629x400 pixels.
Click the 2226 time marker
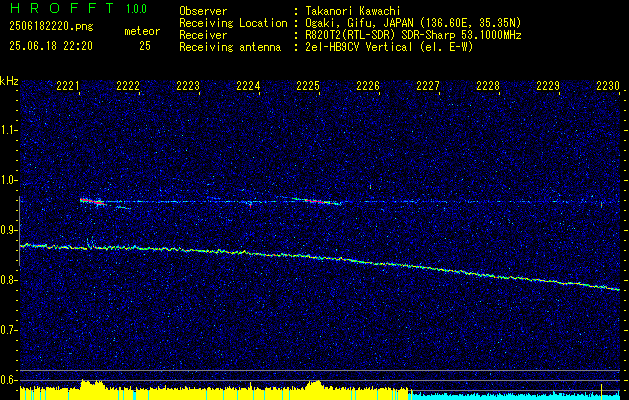368,85
